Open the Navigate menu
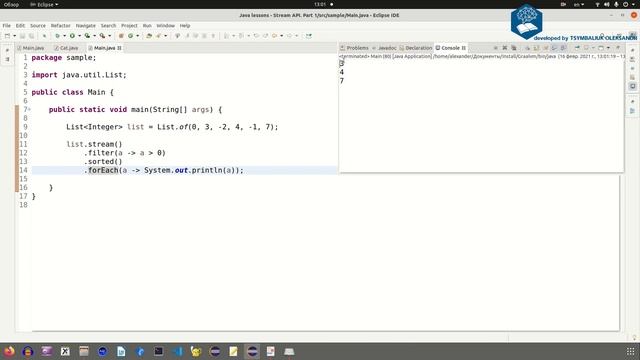 pyautogui.click(x=86, y=25)
